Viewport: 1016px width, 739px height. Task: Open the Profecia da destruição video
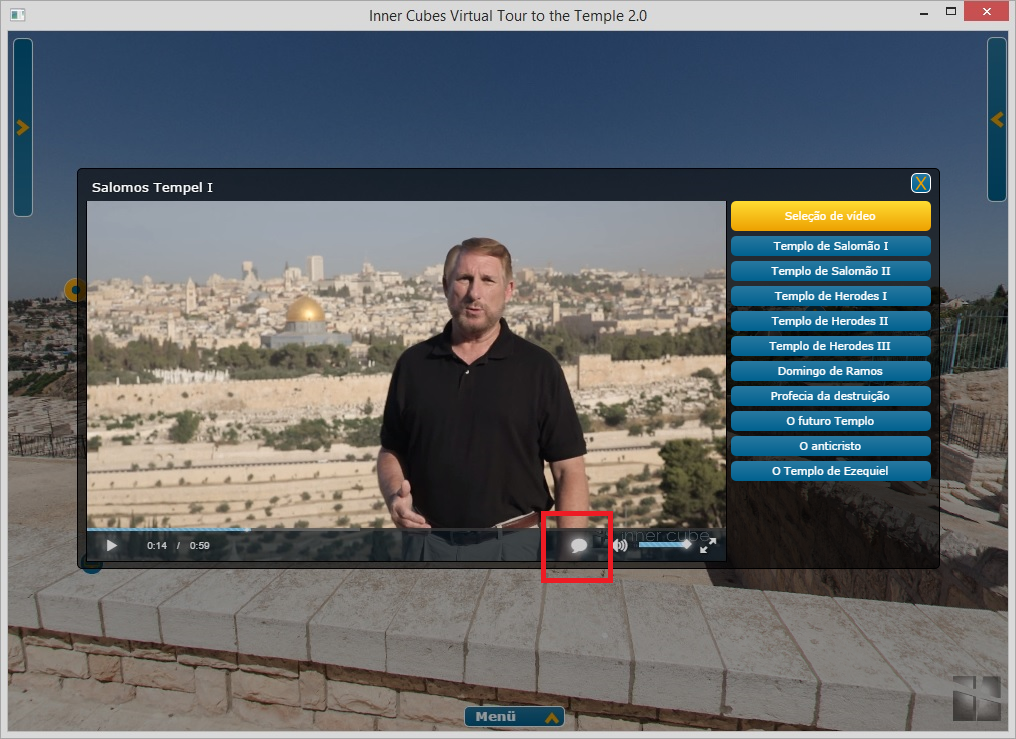(x=831, y=396)
